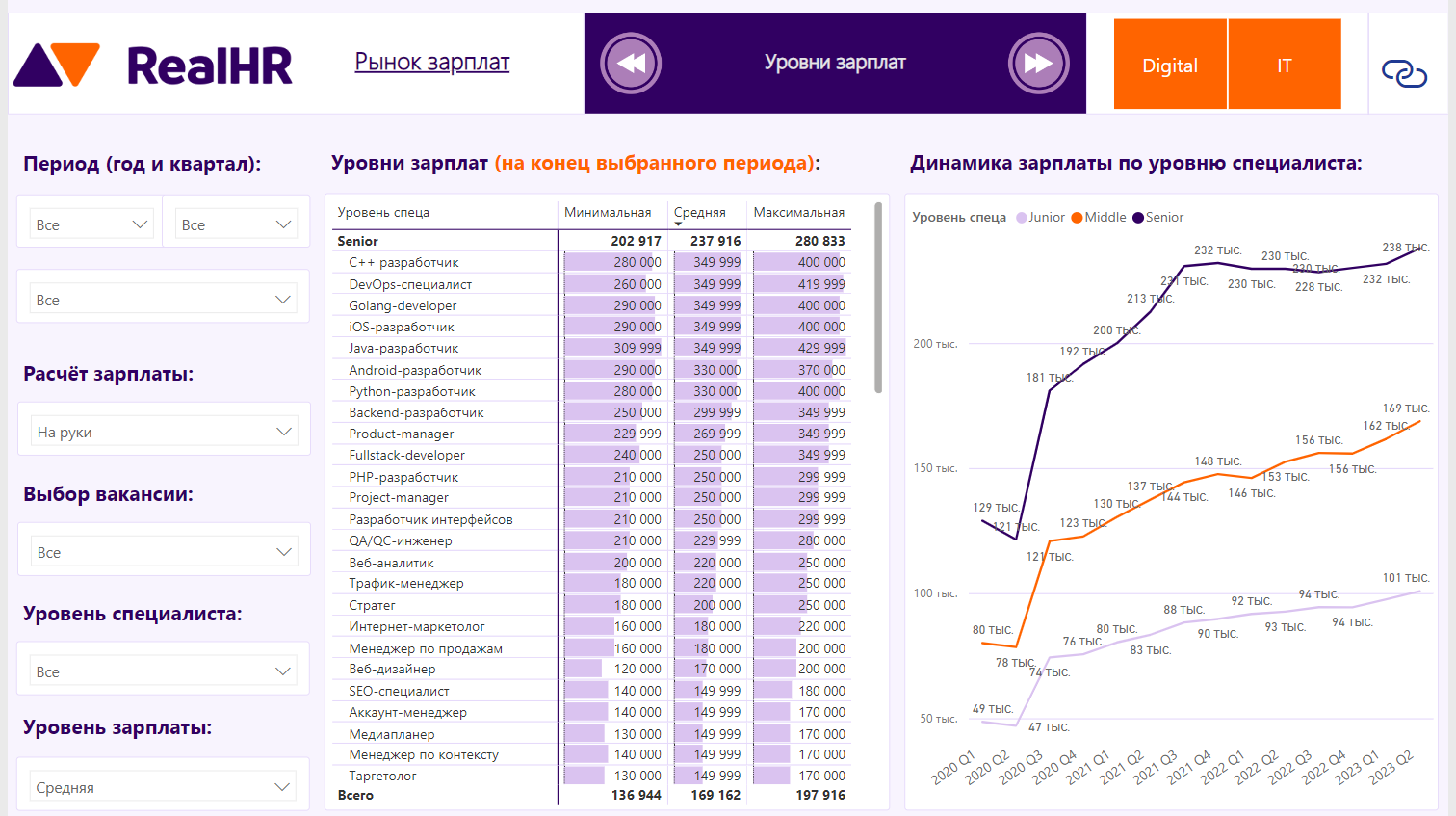Select the IT button
Image resolution: width=1456 pixels, height=816 pixels.
point(1285,65)
